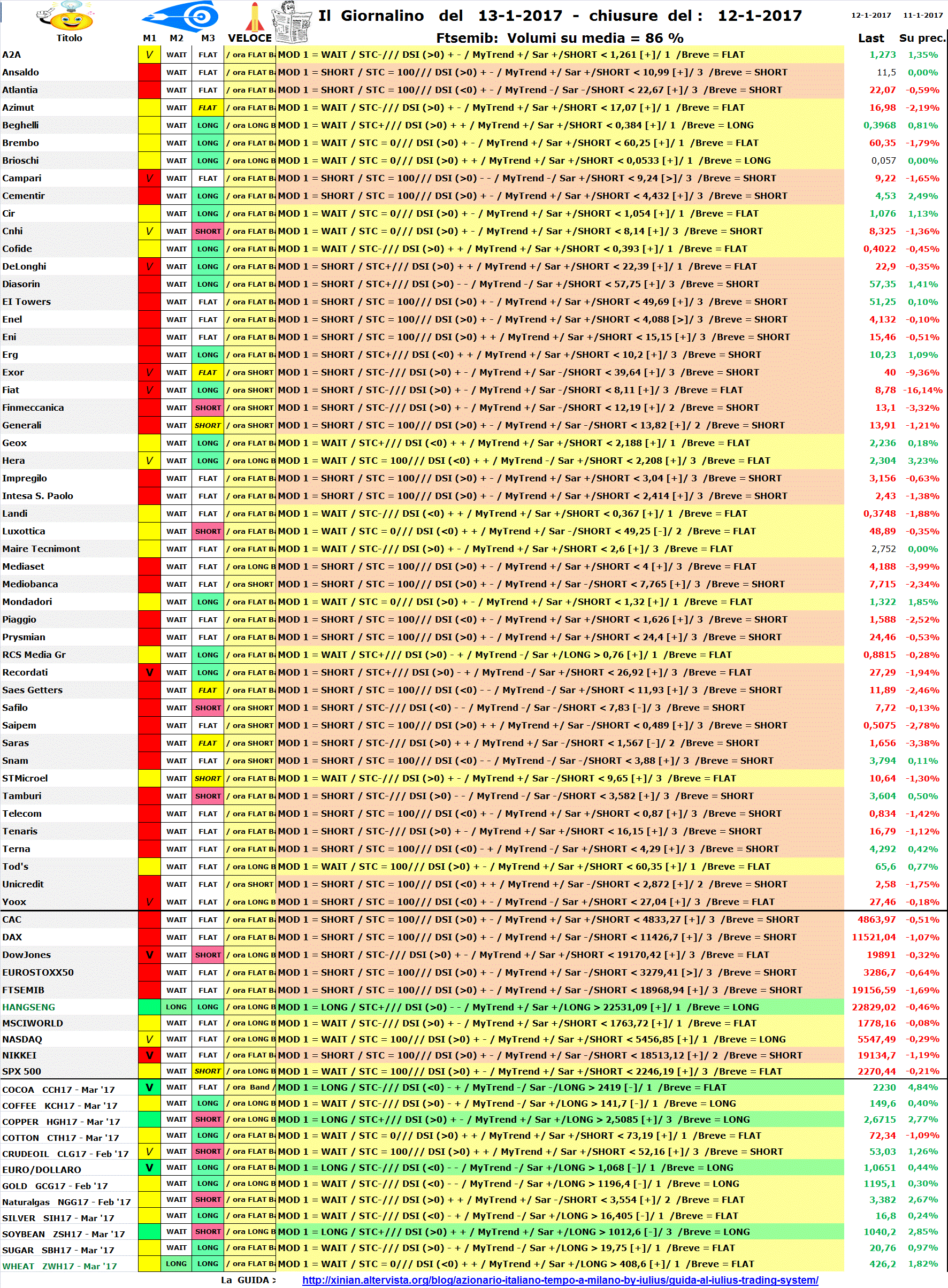Click Mediaset's last price 4,188

click(x=882, y=567)
